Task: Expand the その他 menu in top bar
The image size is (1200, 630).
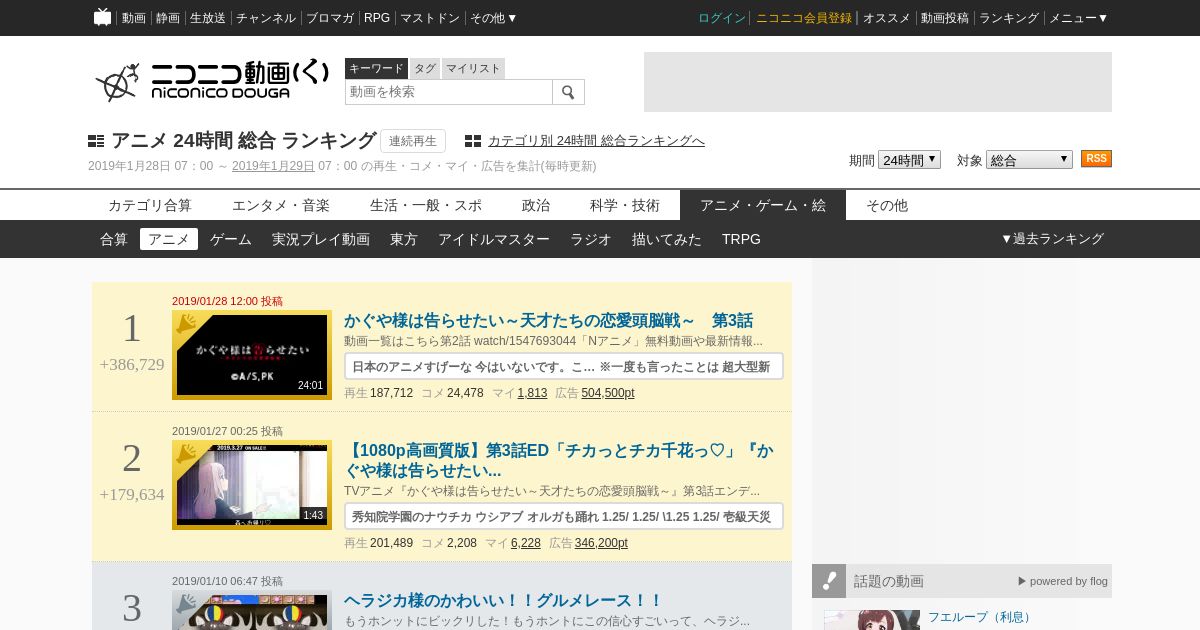Action: [x=493, y=18]
